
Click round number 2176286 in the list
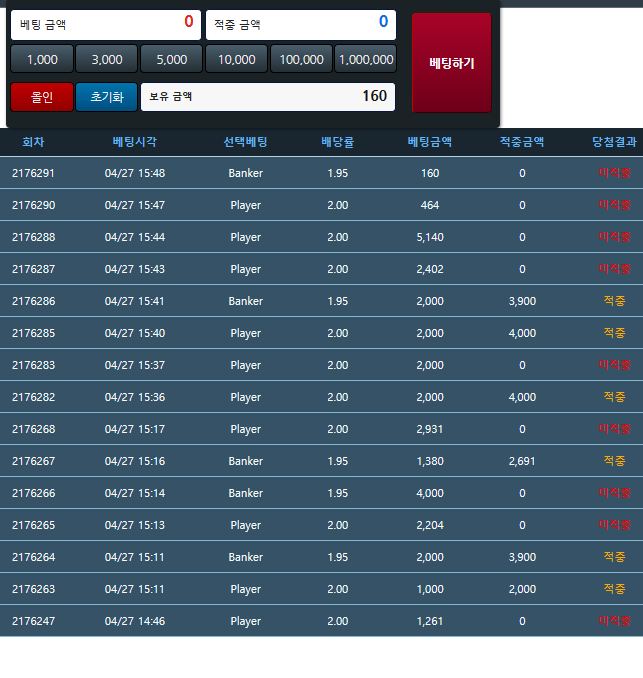click(x=33, y=301)
